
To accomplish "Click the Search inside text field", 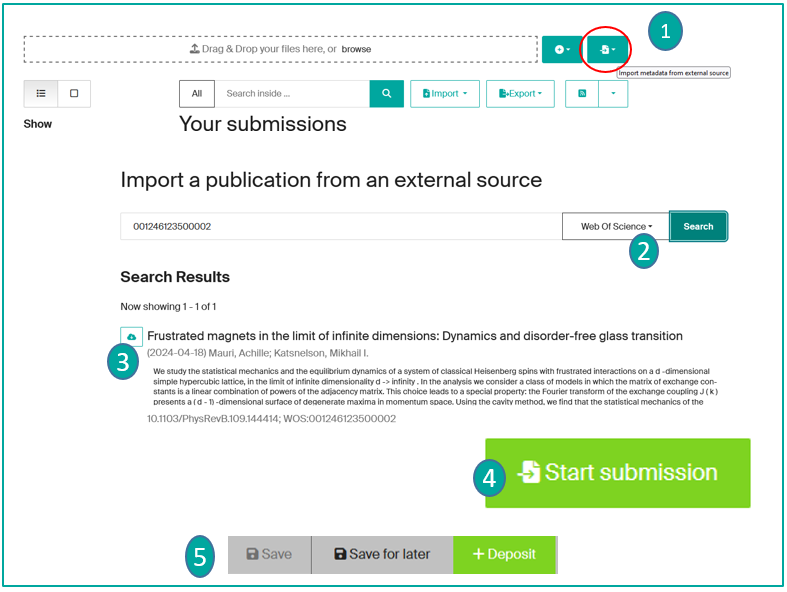I will [292, 93].
